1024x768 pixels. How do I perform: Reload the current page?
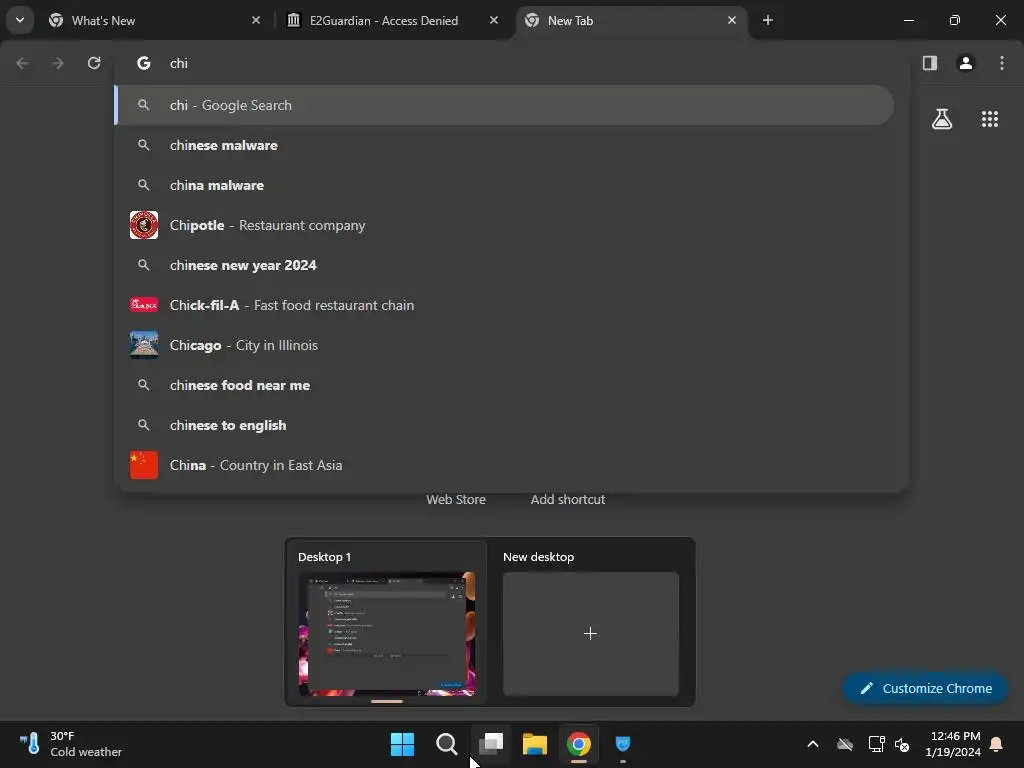click(94, 63)
